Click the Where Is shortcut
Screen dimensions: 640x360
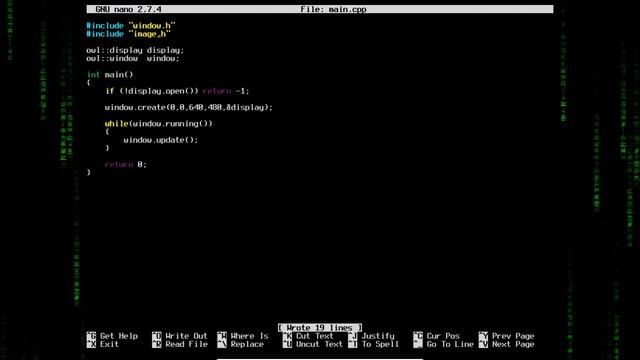pyautogui.click(x=243, y=336)
